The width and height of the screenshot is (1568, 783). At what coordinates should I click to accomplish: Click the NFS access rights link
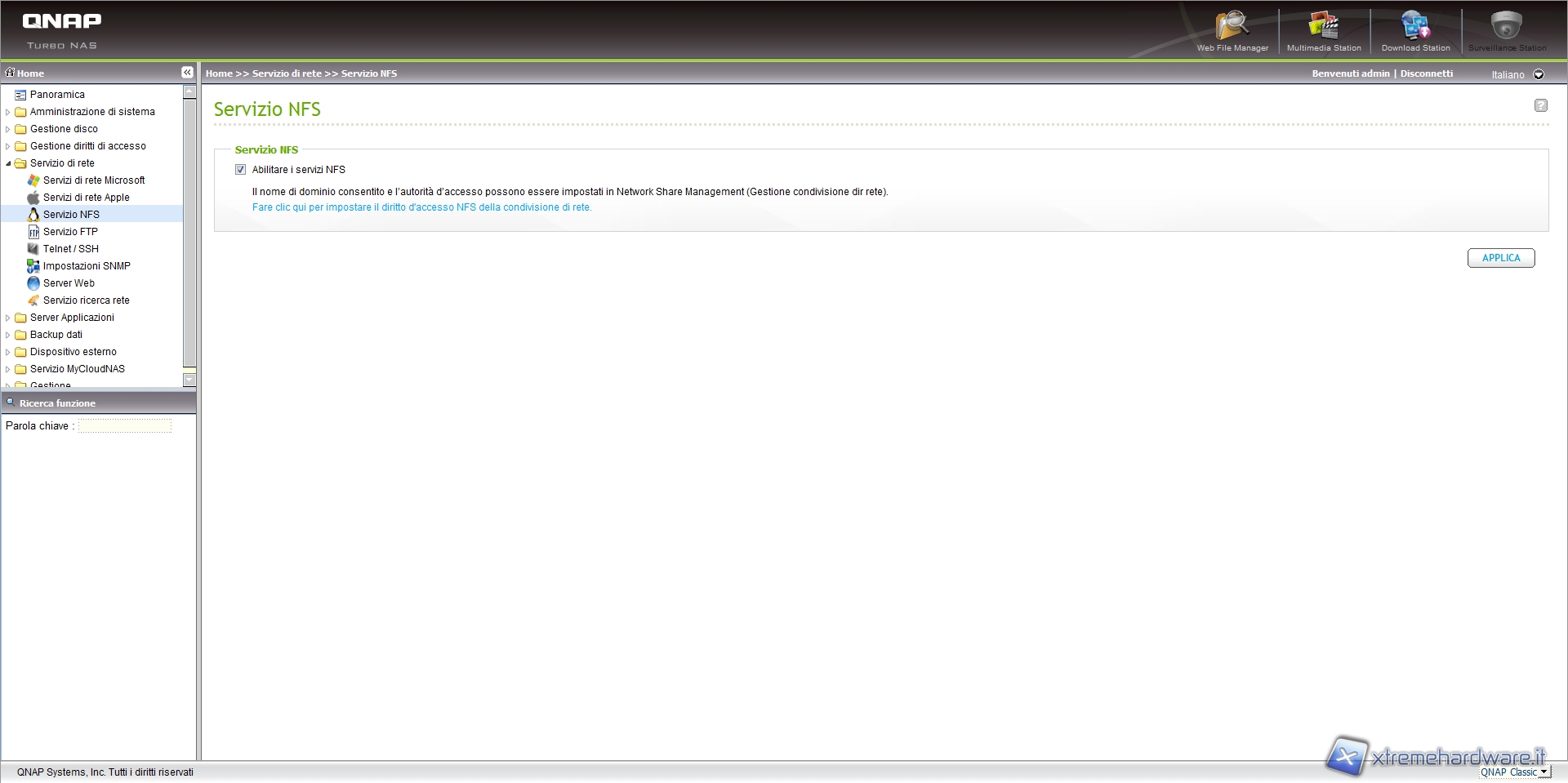click(x=421, y=207)
